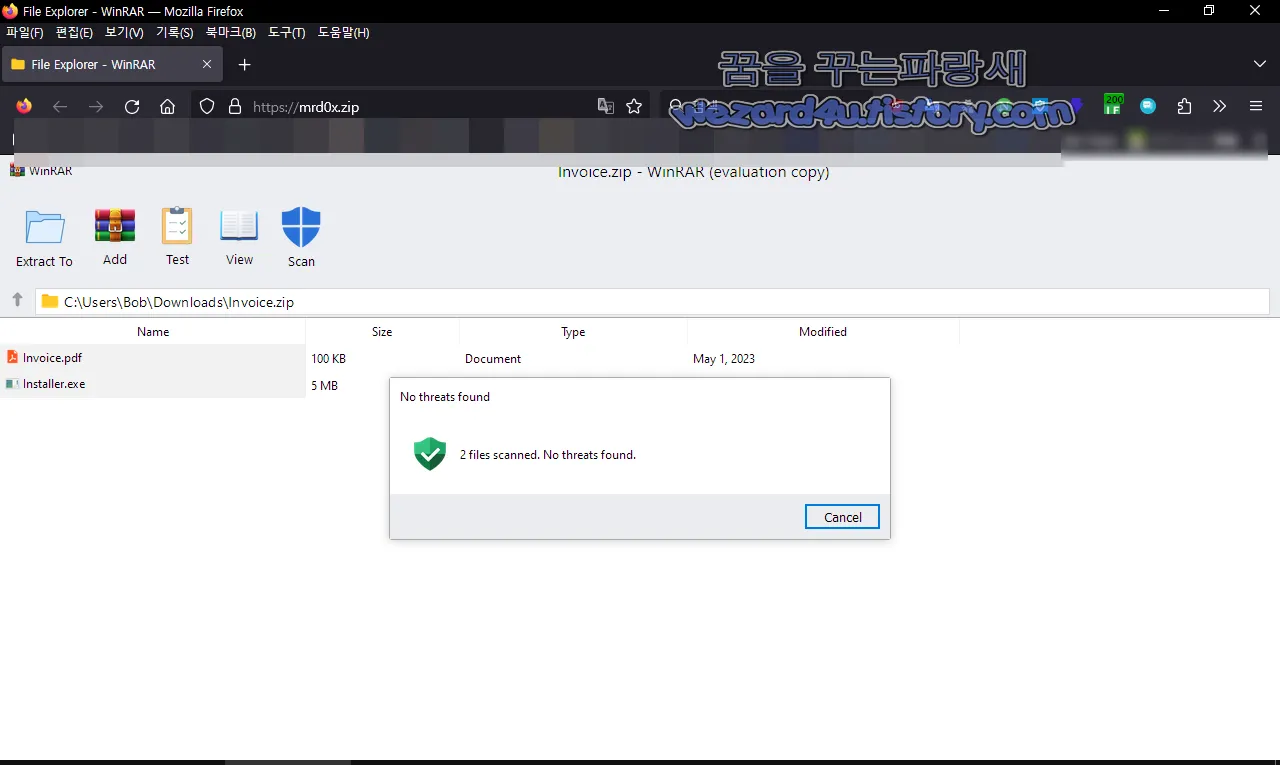This screenshot has height=765, width=1280.
Task: Click the translate page icon in address bar
Action: (x=605, y=106)
